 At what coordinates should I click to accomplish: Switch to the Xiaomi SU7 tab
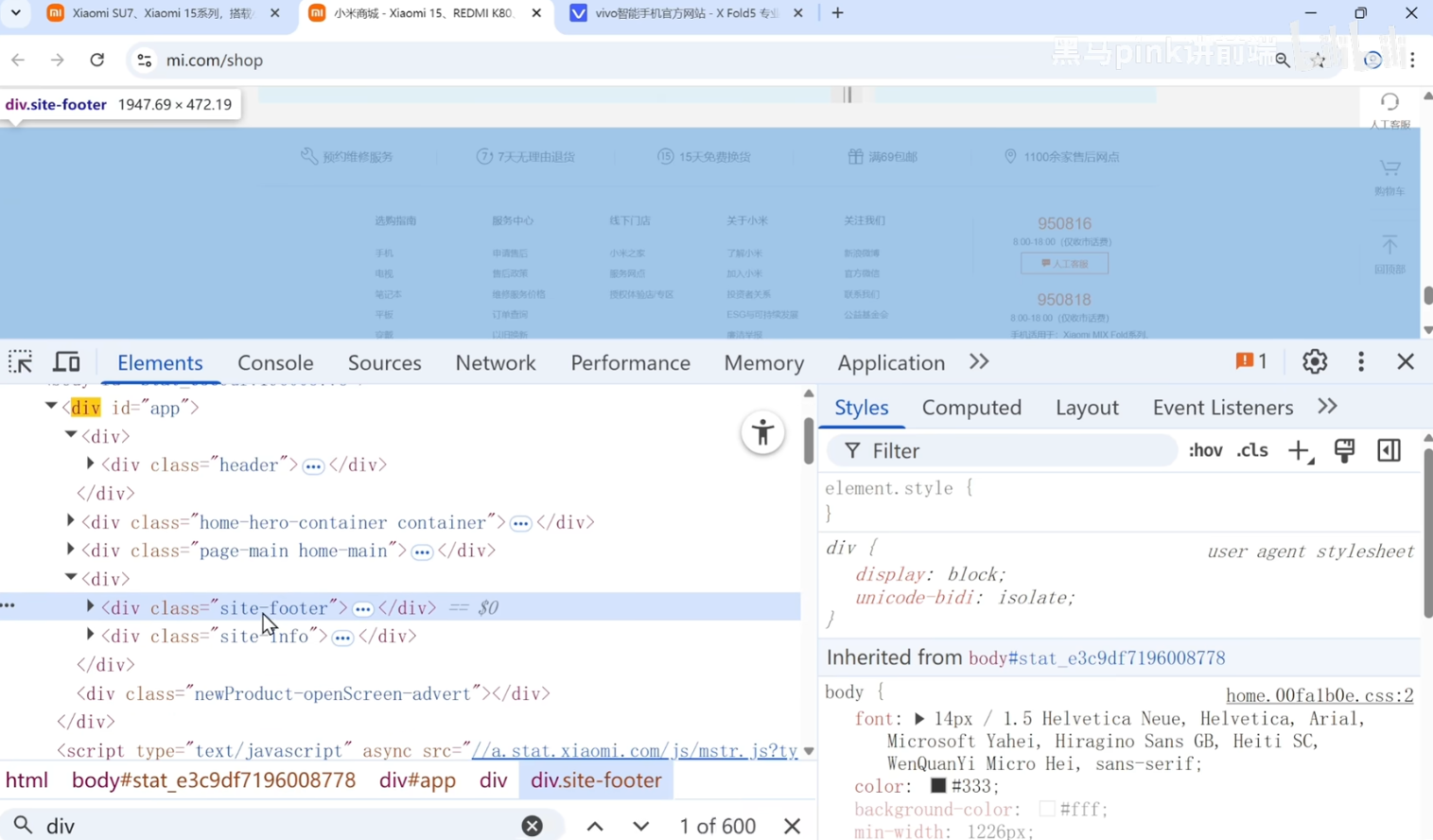click(x=164, y=13)
